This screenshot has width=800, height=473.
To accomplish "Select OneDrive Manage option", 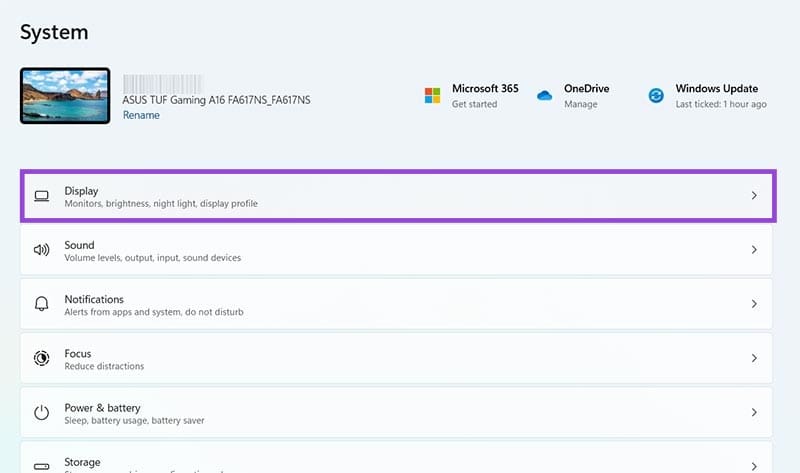I will coord(580,104).
